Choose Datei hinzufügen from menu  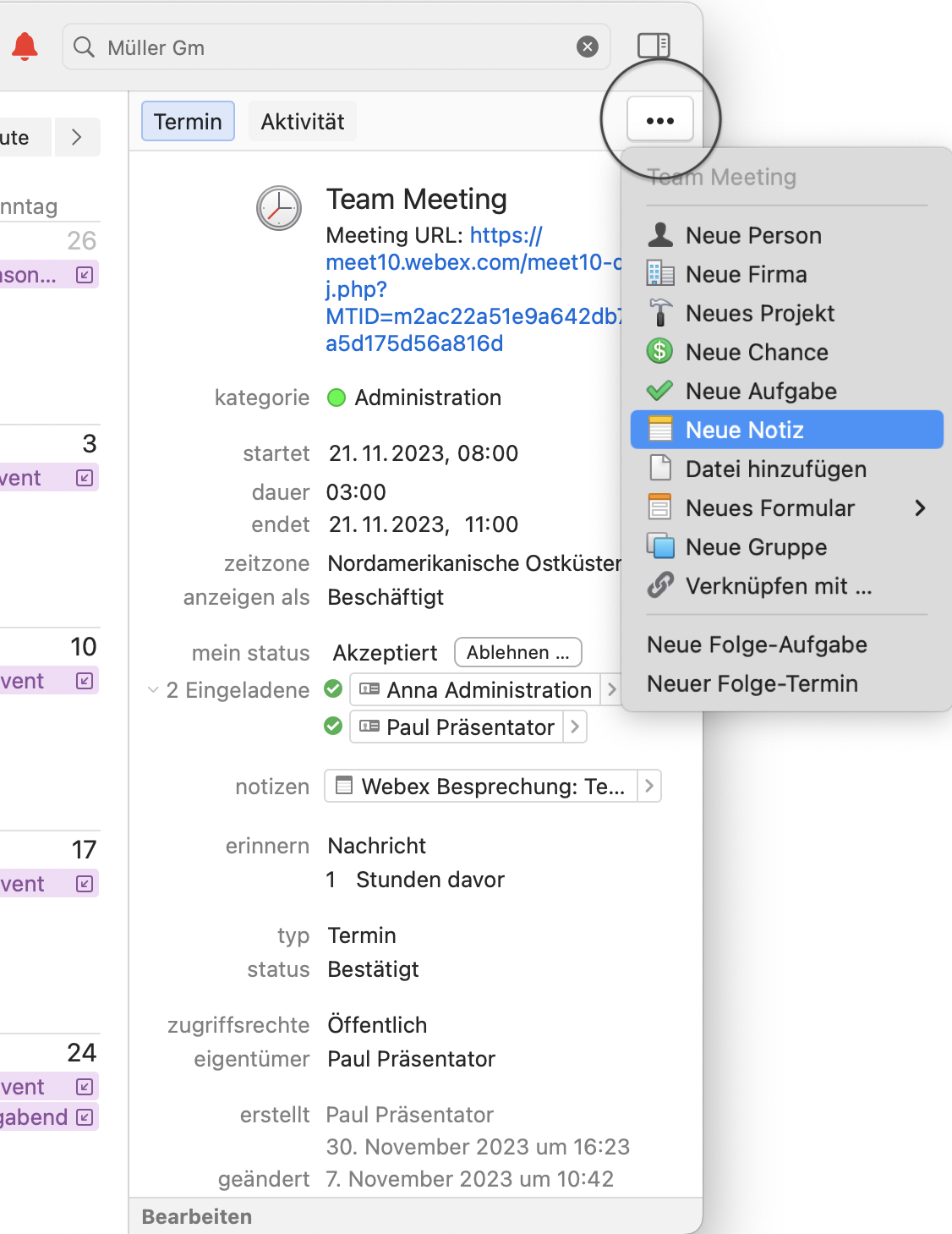[775, 469]
